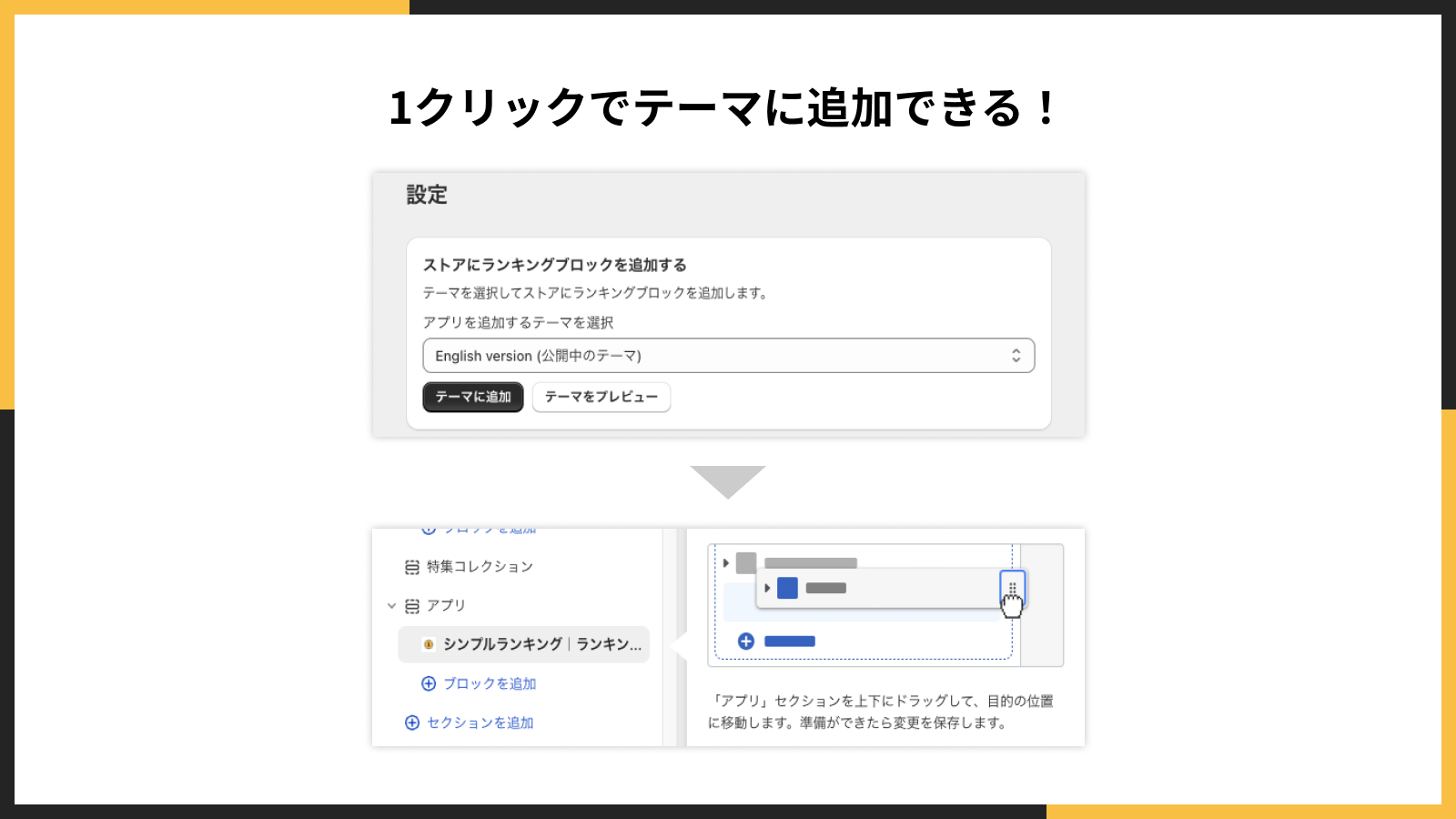Click ブロックを追加 link
Screen dimensions: 1456x819
(490, 683)
